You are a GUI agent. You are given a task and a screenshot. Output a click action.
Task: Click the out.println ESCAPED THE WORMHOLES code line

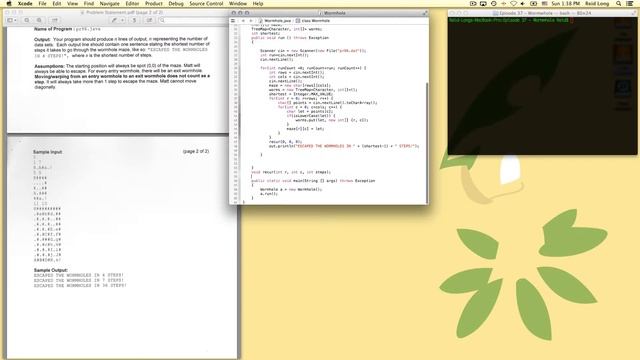click(x=344, y=146)
